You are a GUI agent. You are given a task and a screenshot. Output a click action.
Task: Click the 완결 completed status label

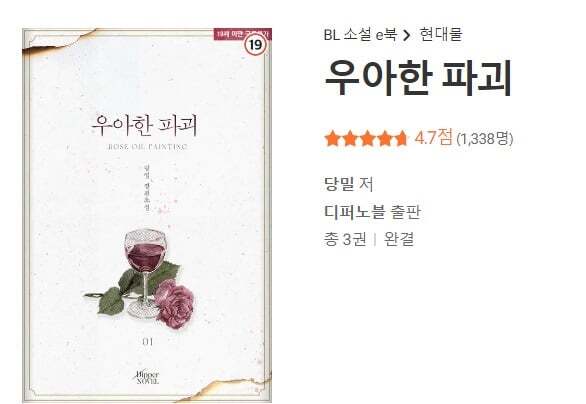click(399, 240)
